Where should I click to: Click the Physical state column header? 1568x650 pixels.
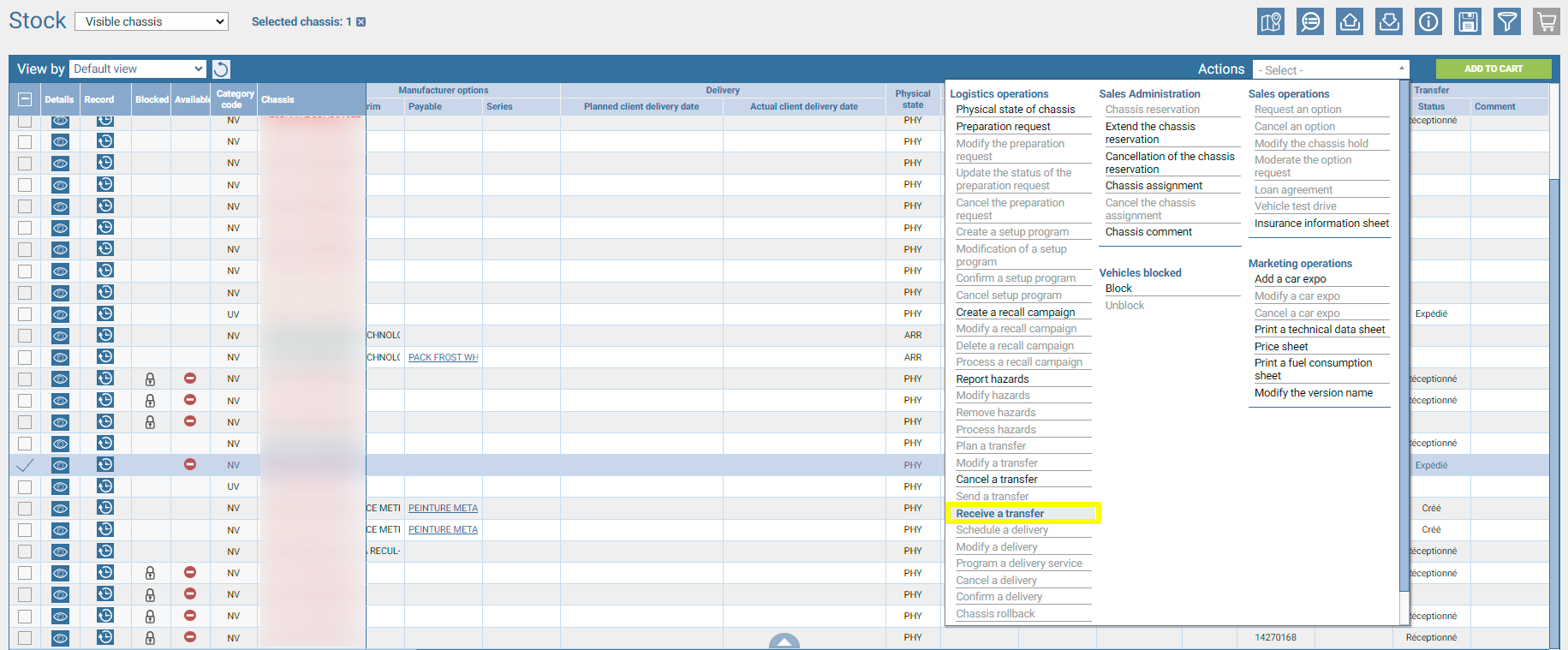[x=913, y=99]
